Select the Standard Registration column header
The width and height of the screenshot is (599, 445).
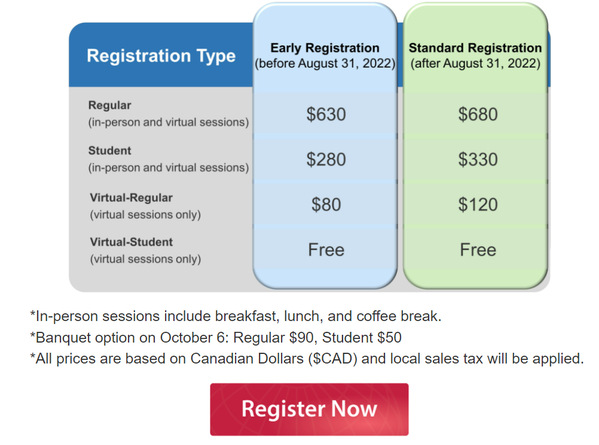tap(475, 55)
